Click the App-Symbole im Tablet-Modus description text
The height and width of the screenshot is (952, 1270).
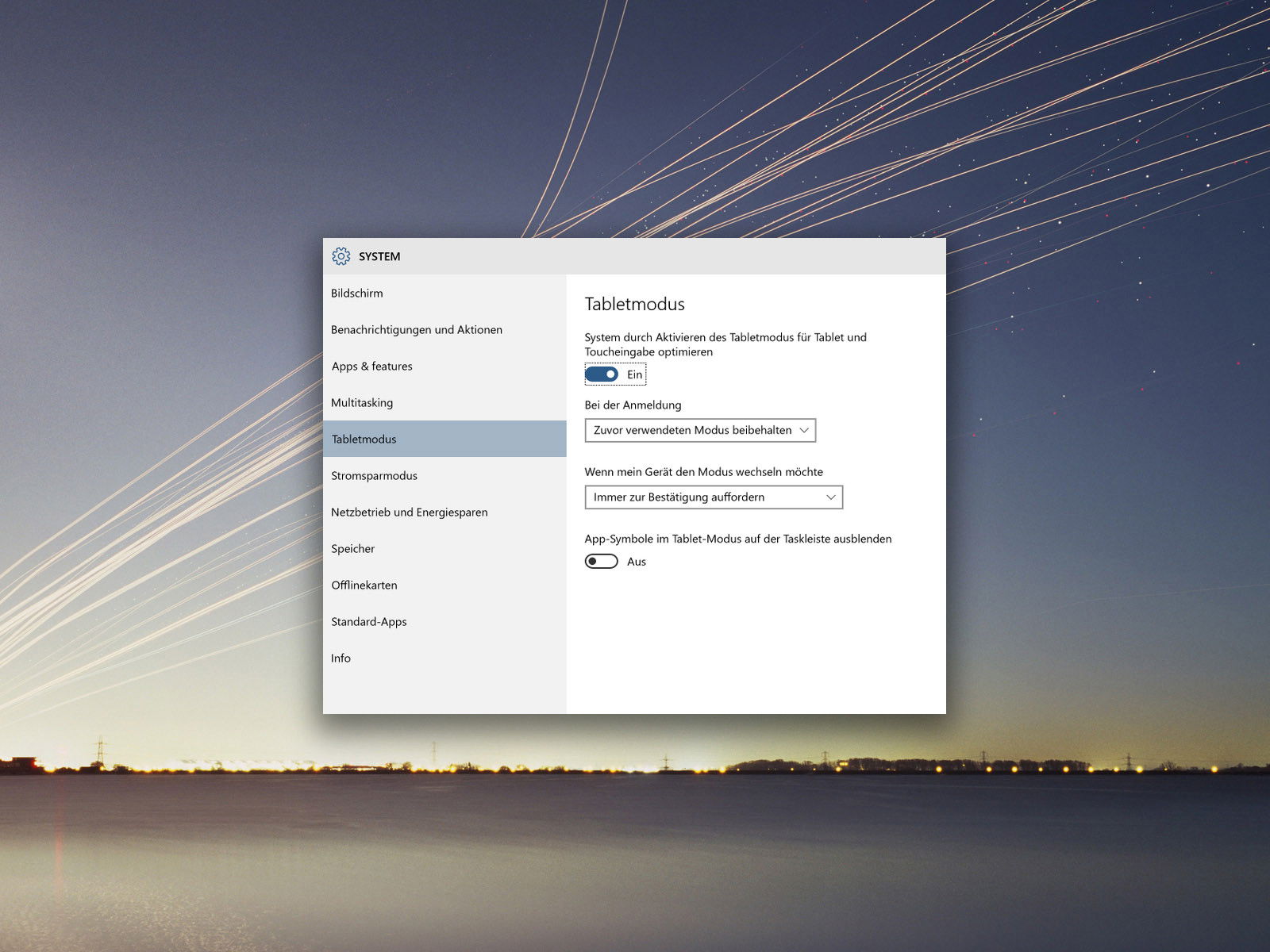[x=738, y=539]
